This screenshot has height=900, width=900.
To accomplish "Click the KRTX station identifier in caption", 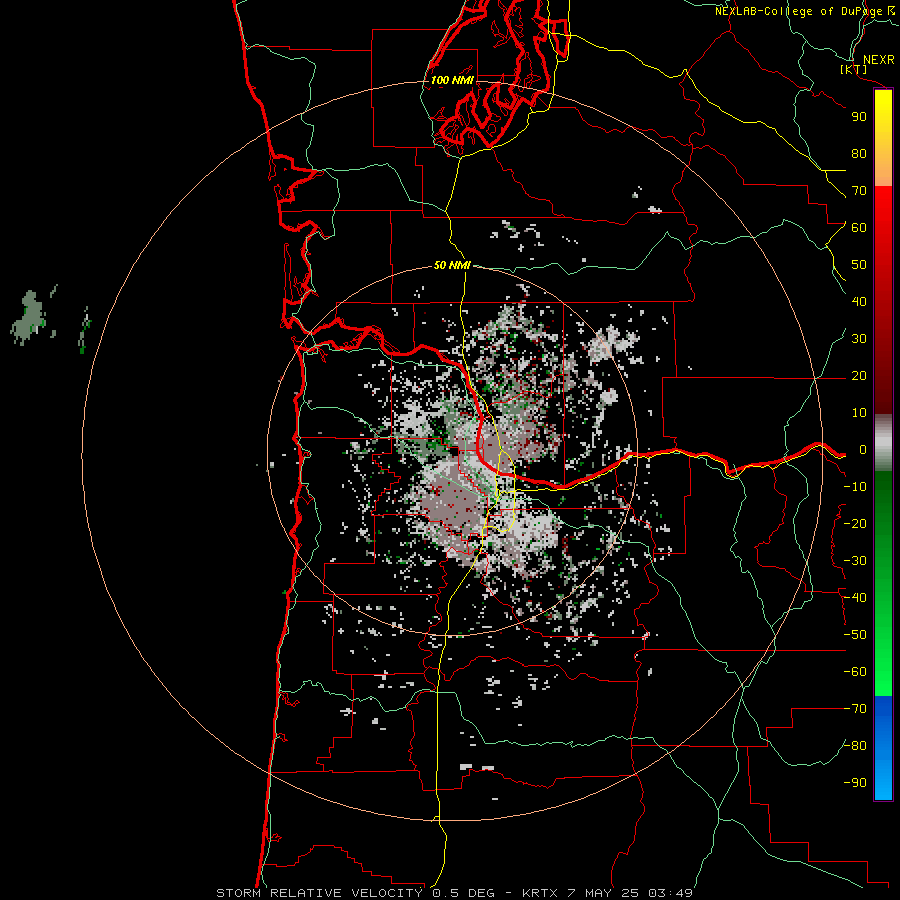I will 541,893.
